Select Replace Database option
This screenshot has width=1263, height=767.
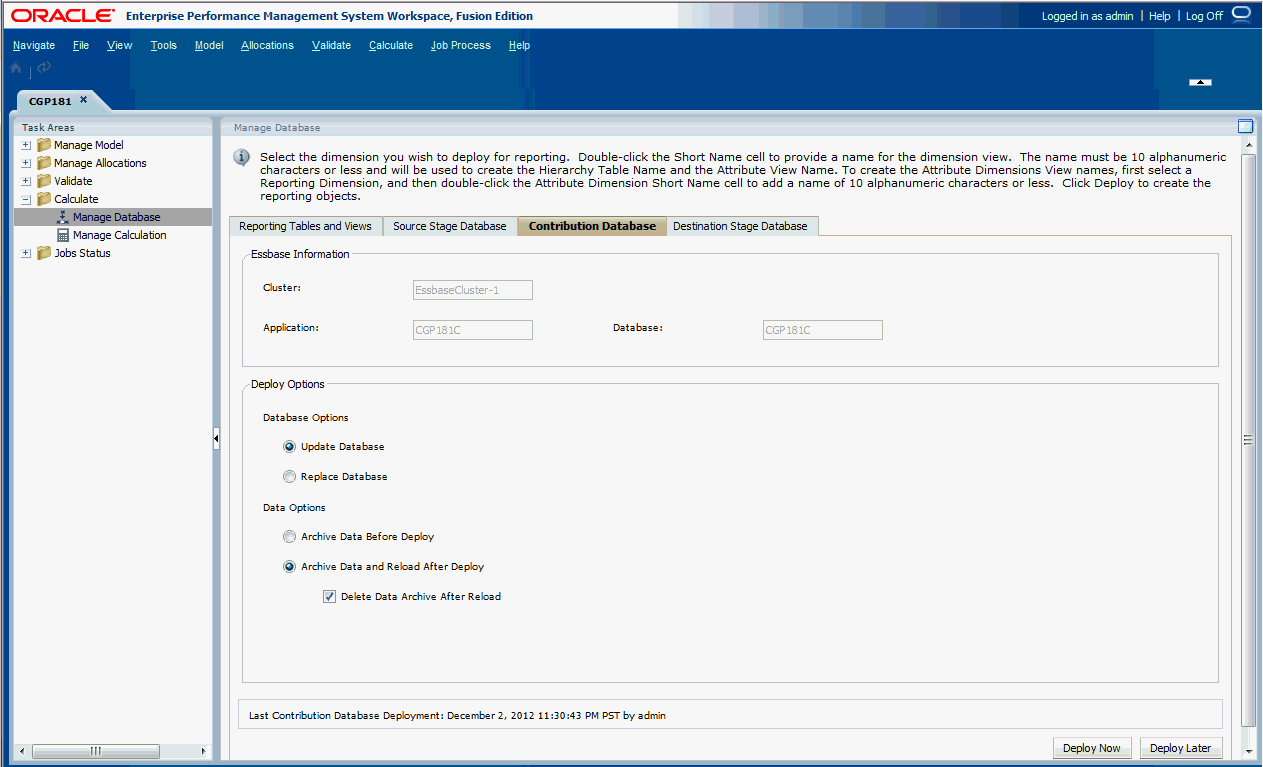289,477
